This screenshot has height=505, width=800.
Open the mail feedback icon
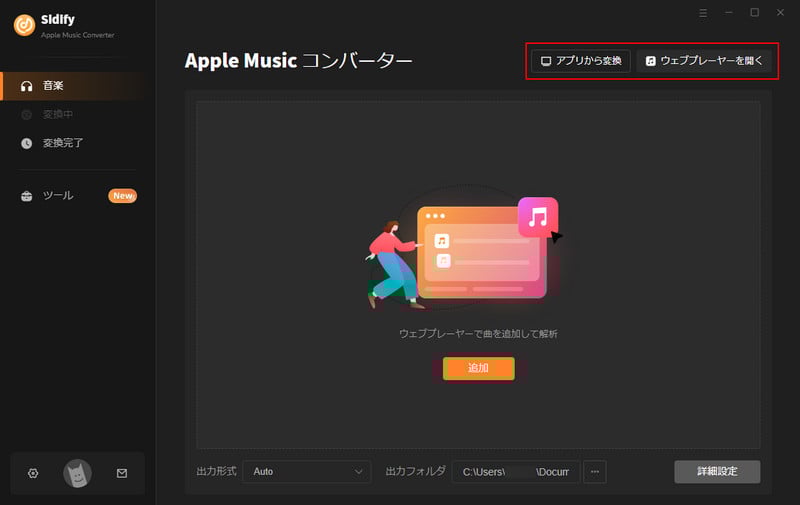pyautogui.click(x=122, y=473)
